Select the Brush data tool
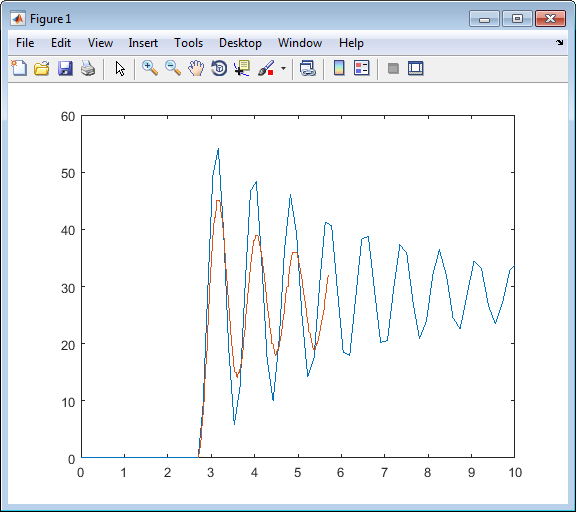The image size is (576, 512). click(266, 68)
